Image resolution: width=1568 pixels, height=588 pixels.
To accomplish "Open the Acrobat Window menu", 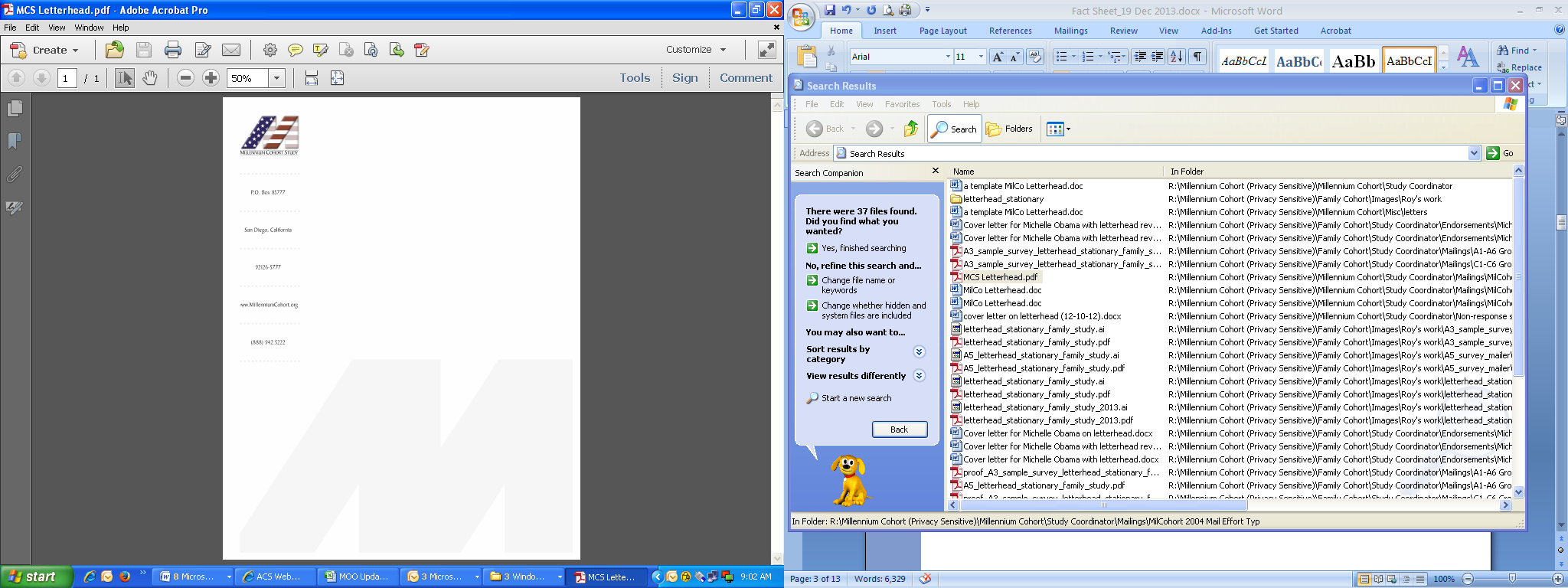I will pos(89,28).
